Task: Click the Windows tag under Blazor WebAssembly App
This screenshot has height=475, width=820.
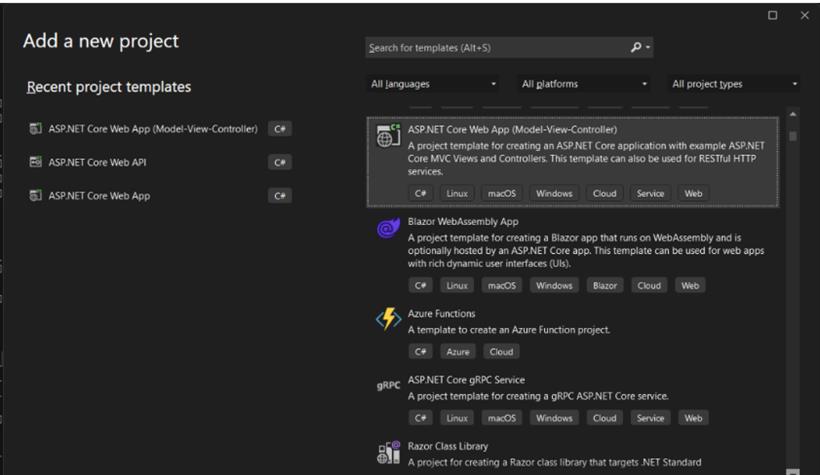Action: click(x=554, y=286)
